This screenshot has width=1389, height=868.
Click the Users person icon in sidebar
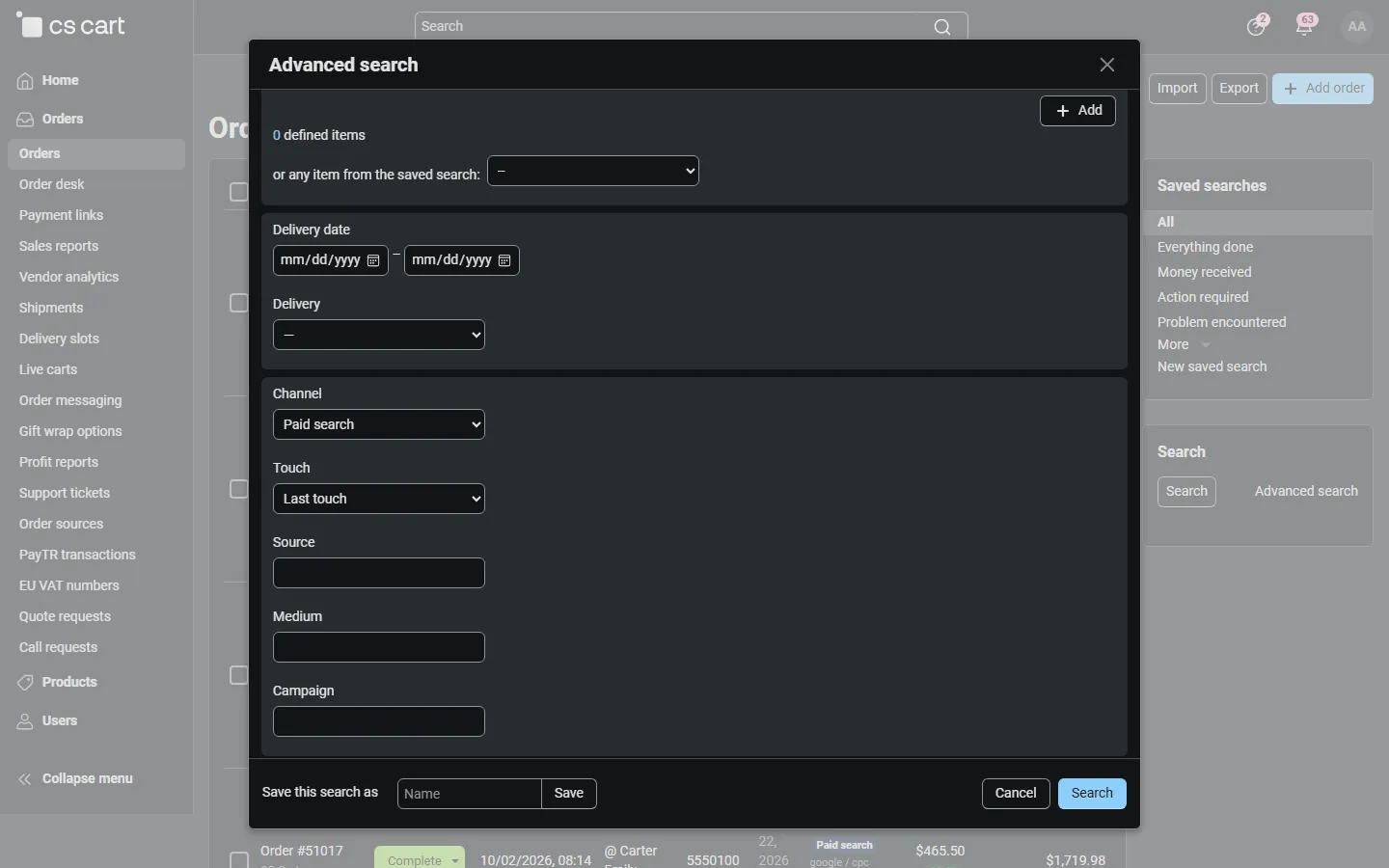pyautogui.click(x=25, y=721)
